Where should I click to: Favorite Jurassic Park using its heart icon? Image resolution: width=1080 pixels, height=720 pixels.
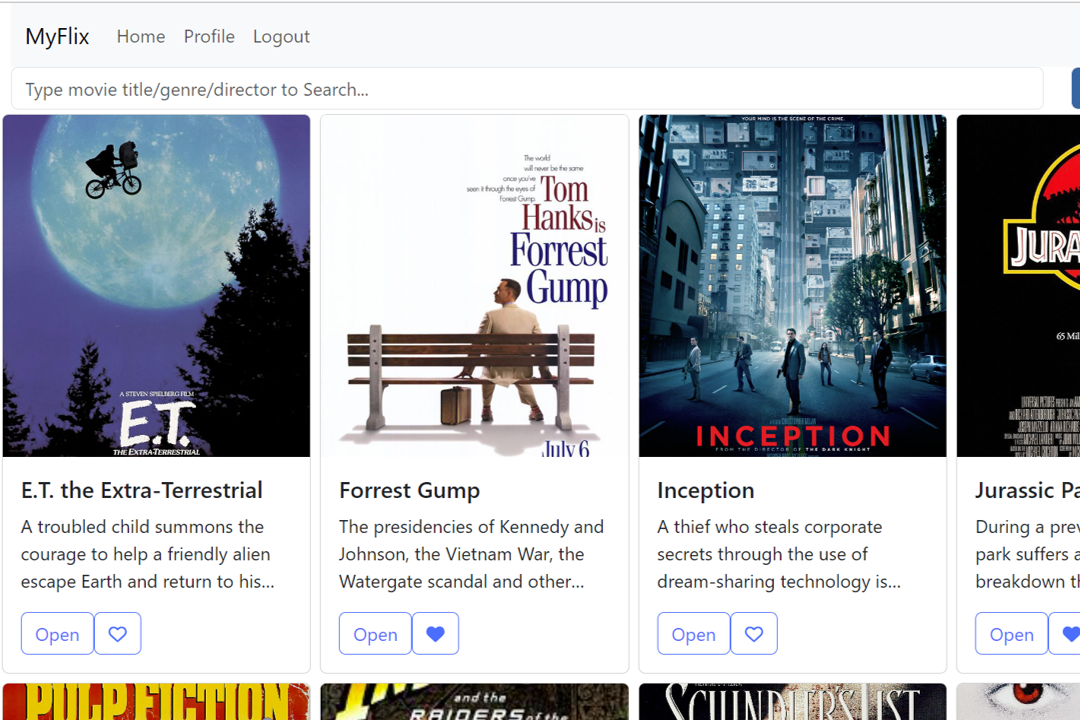1071,633
